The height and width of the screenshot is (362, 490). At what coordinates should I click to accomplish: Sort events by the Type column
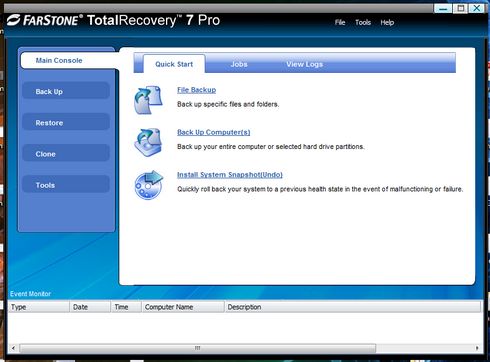click(39, 307)
